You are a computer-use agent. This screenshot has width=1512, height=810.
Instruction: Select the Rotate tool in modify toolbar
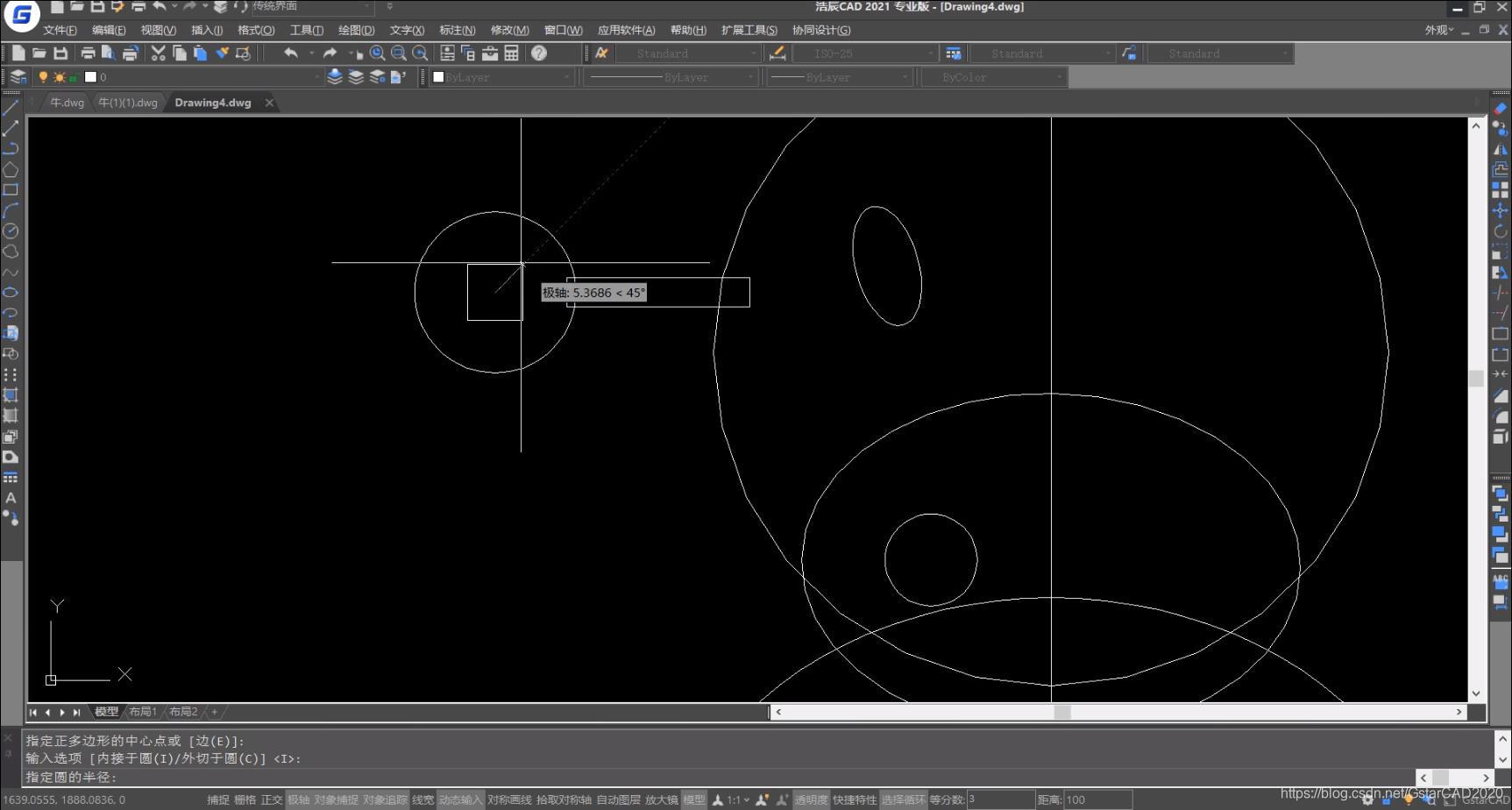[x=1500, y=231]
